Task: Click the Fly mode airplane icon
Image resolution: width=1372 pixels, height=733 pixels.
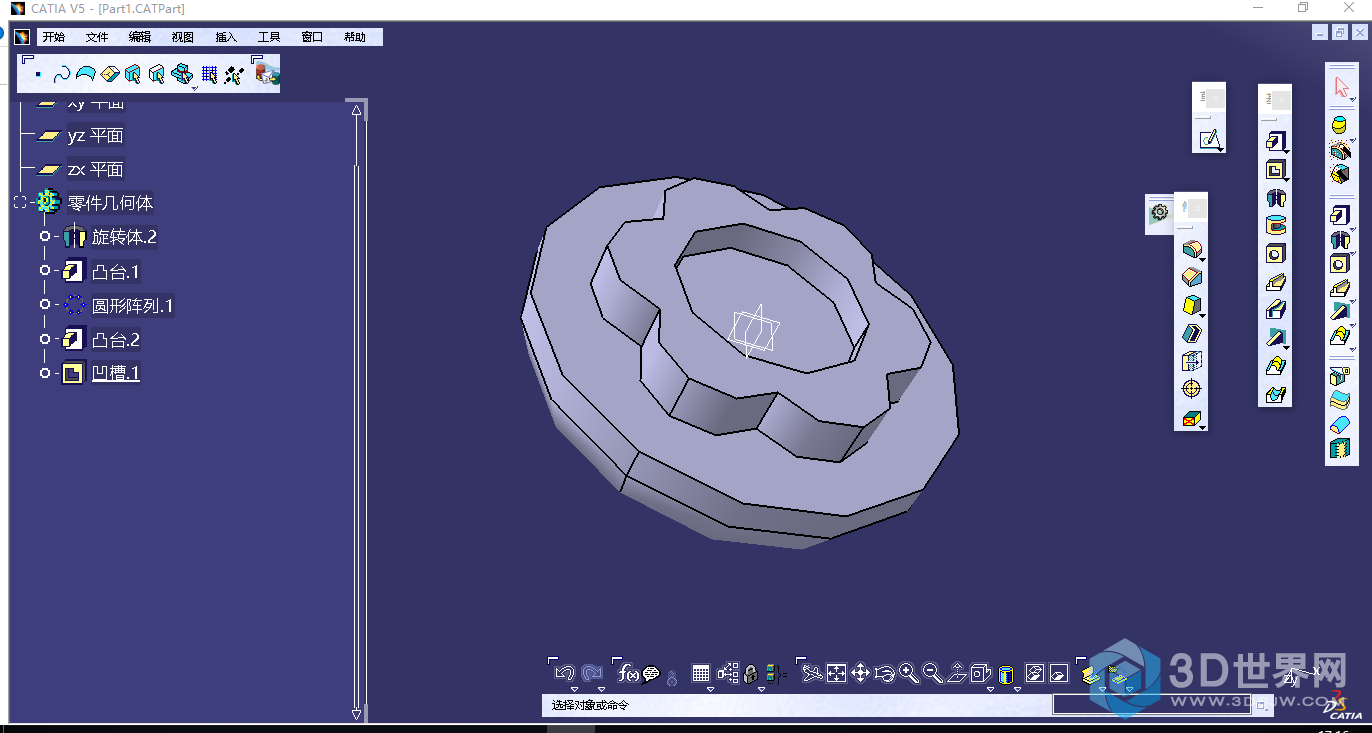Action: (x=812, y=673)
